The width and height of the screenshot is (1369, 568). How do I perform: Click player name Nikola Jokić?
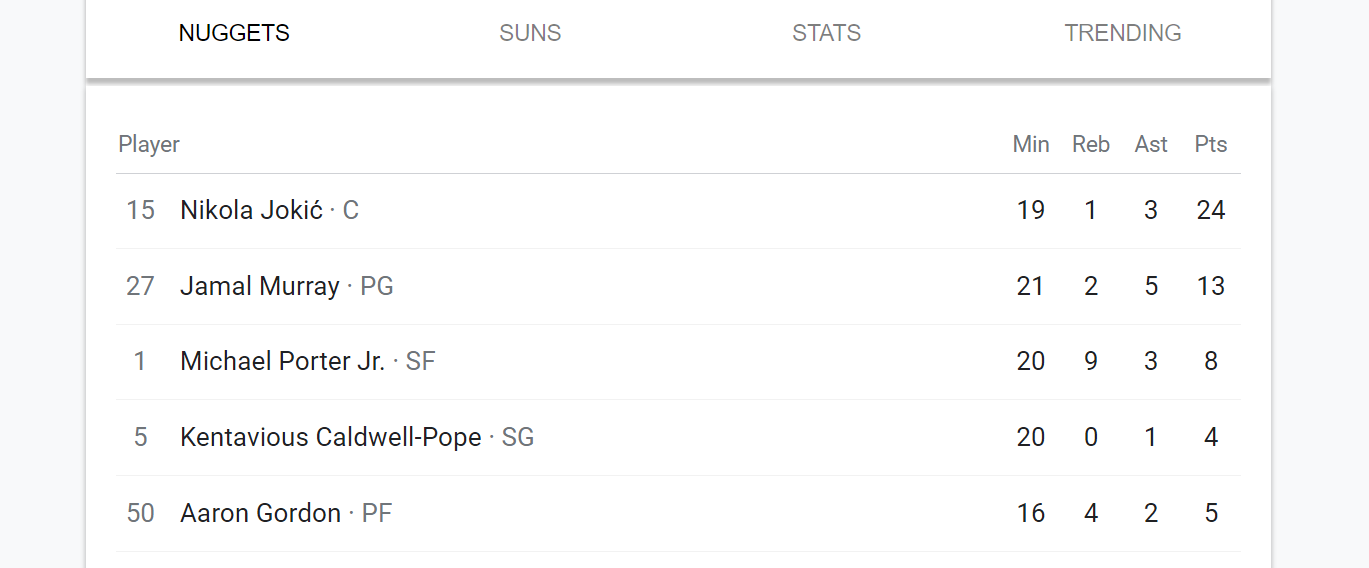click(x=251, y=210)
